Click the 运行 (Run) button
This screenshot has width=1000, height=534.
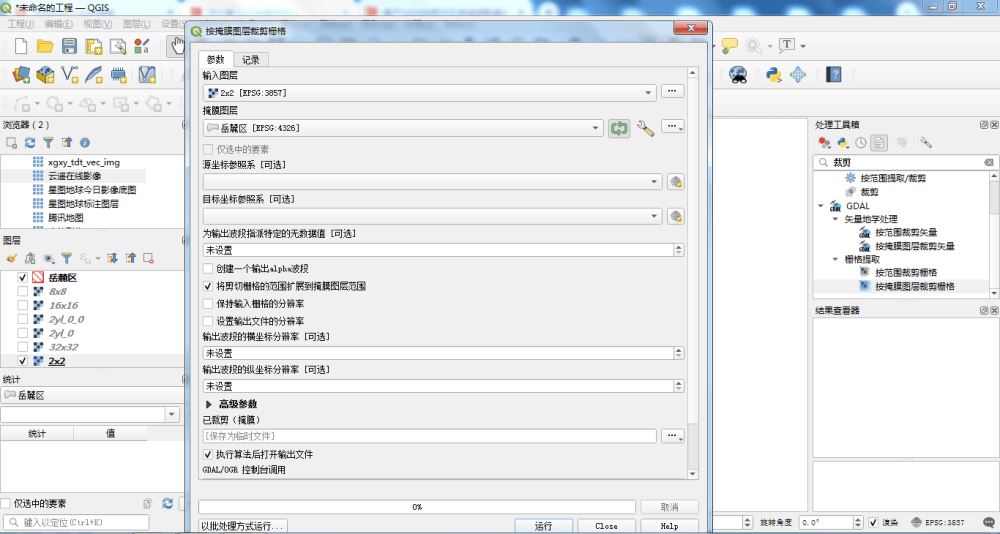coord(543,525)
